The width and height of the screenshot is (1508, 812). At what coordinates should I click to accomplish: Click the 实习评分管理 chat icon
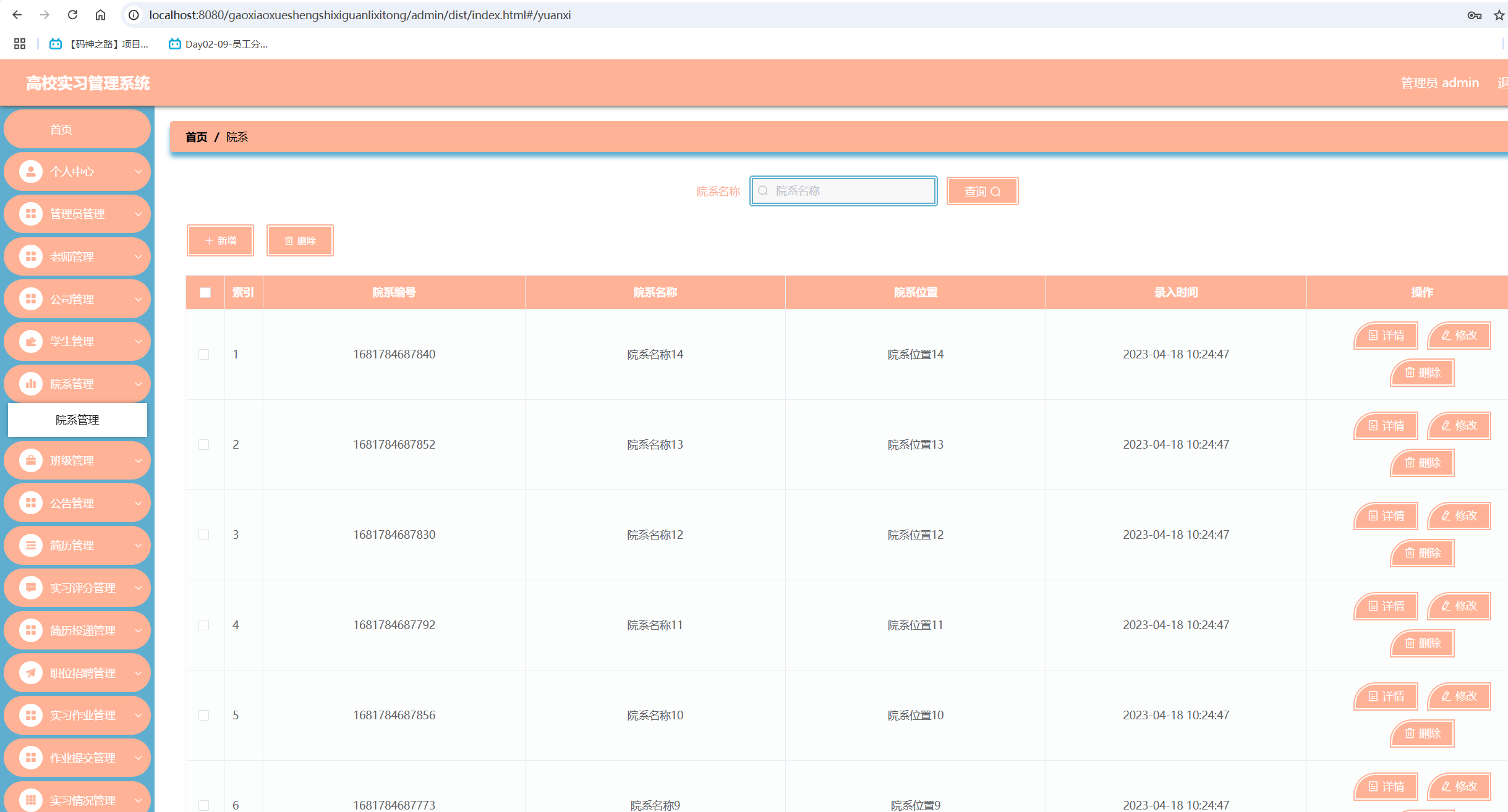(x=30, y=588)
